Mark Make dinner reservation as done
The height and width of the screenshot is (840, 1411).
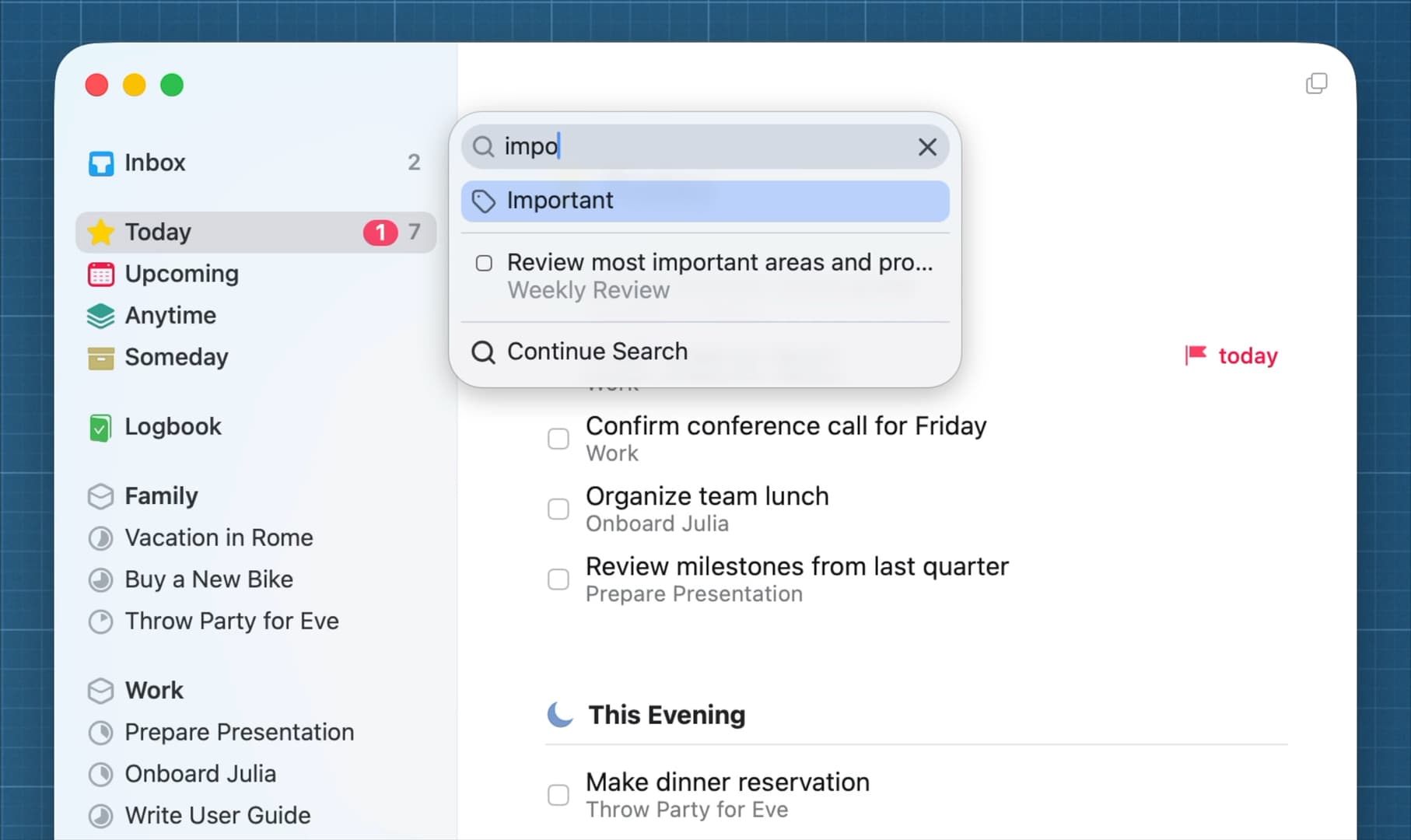[558, 795]
